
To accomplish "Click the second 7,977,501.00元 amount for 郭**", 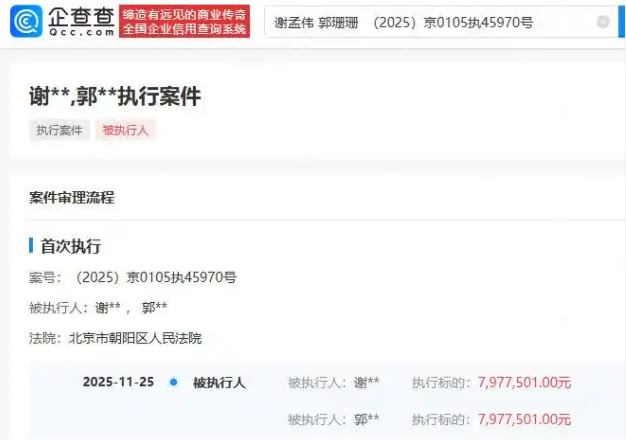I will point(525,419).
